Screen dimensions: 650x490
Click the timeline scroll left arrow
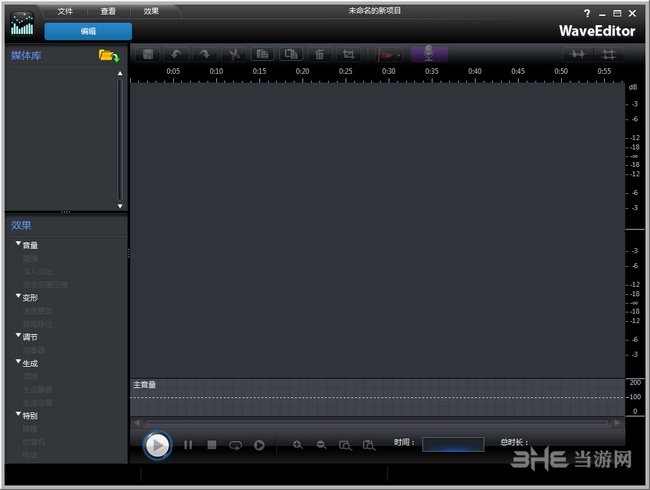(x=137, y=423)
